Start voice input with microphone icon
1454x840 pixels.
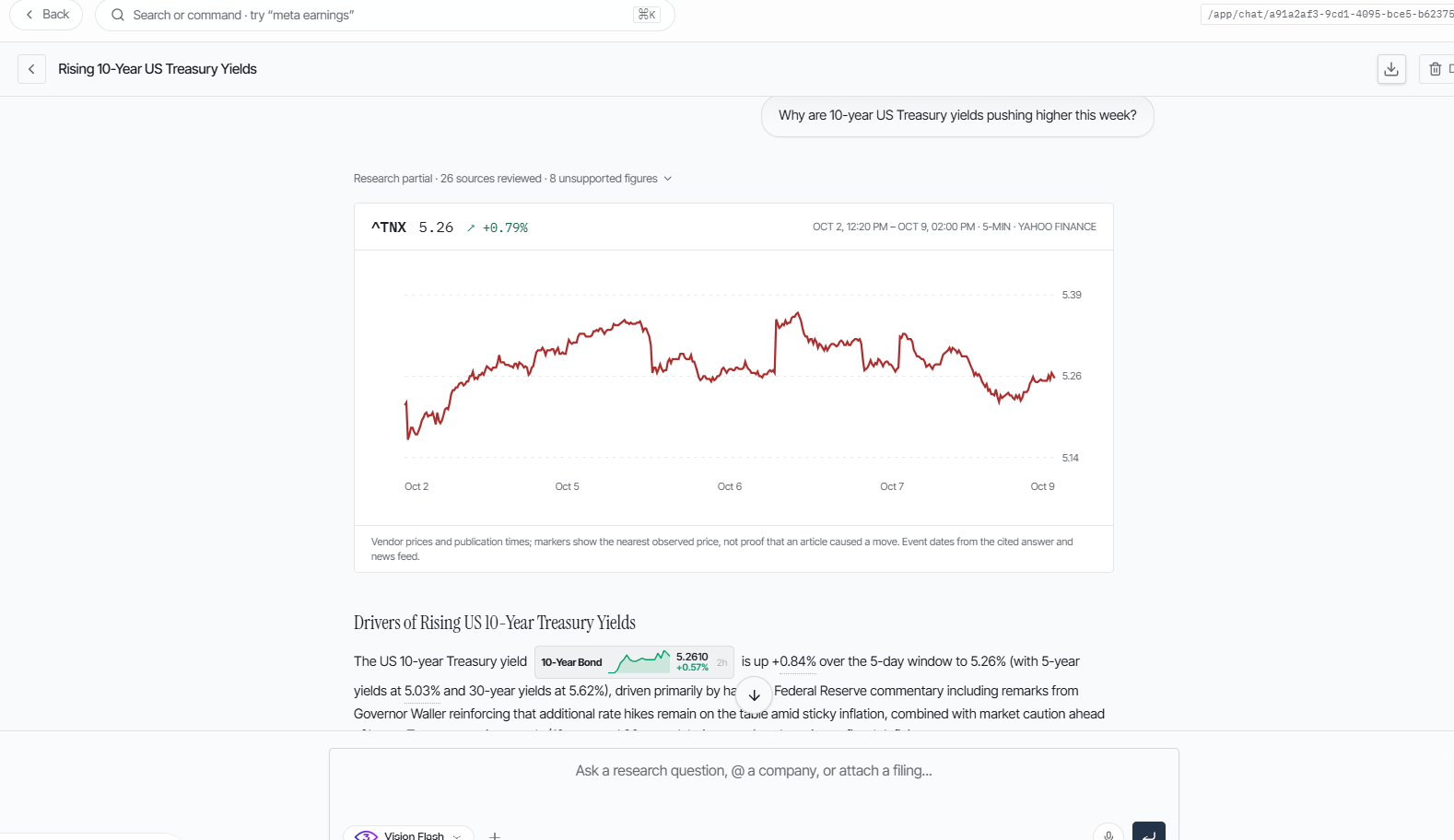[x=1108, y=834]
